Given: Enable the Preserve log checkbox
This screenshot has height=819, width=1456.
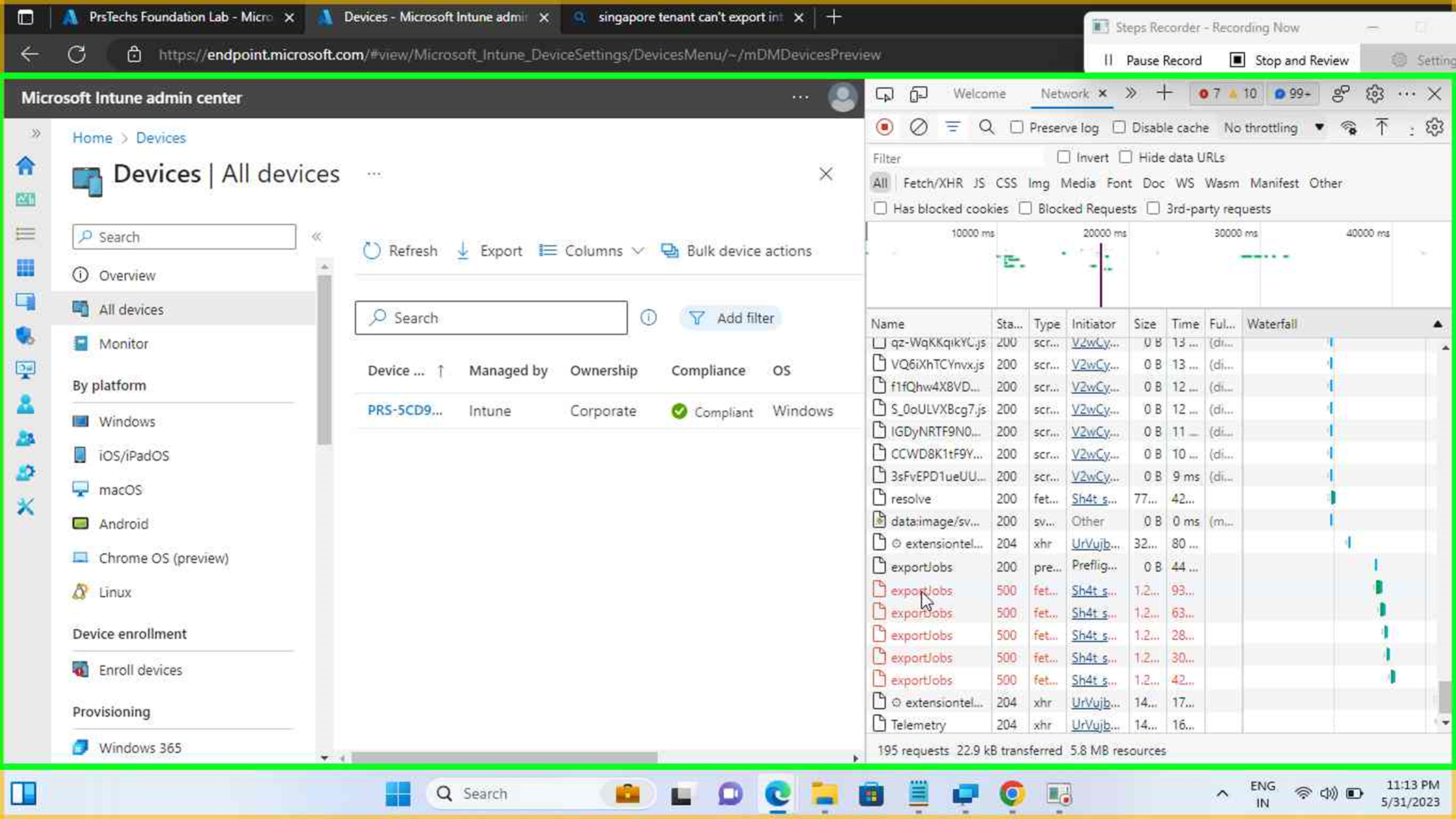Looking at the screenshot, I should pyautogui.click(x=1017, y=128).
